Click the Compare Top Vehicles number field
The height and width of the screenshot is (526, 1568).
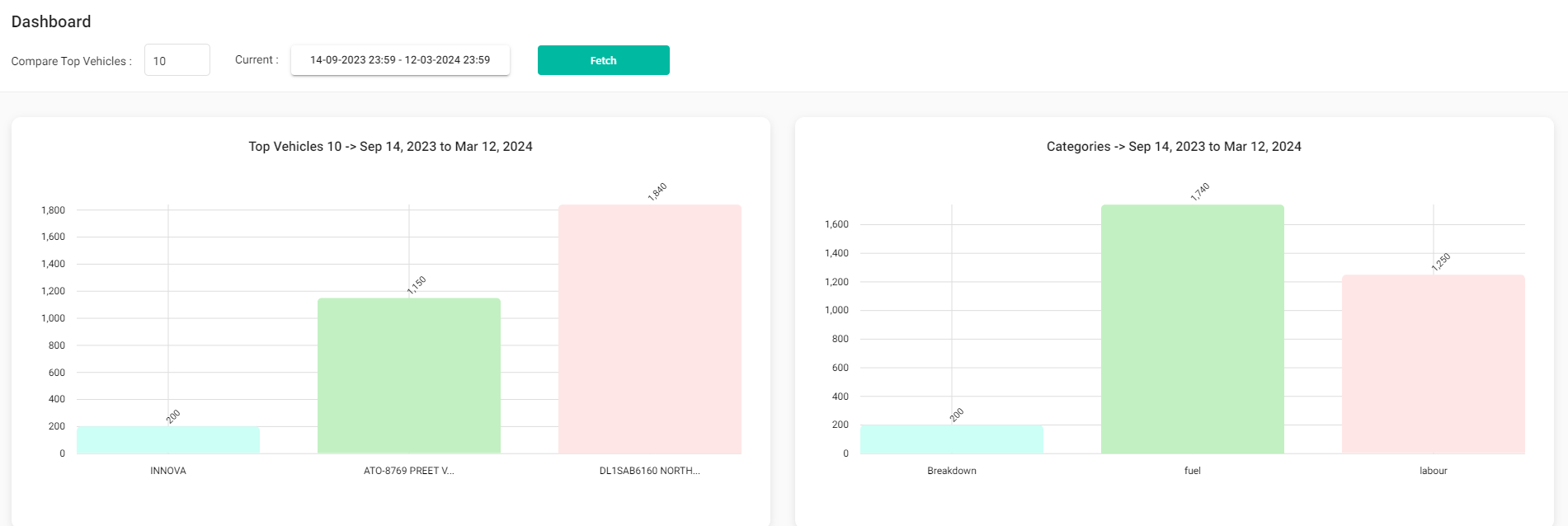[177, 60]
